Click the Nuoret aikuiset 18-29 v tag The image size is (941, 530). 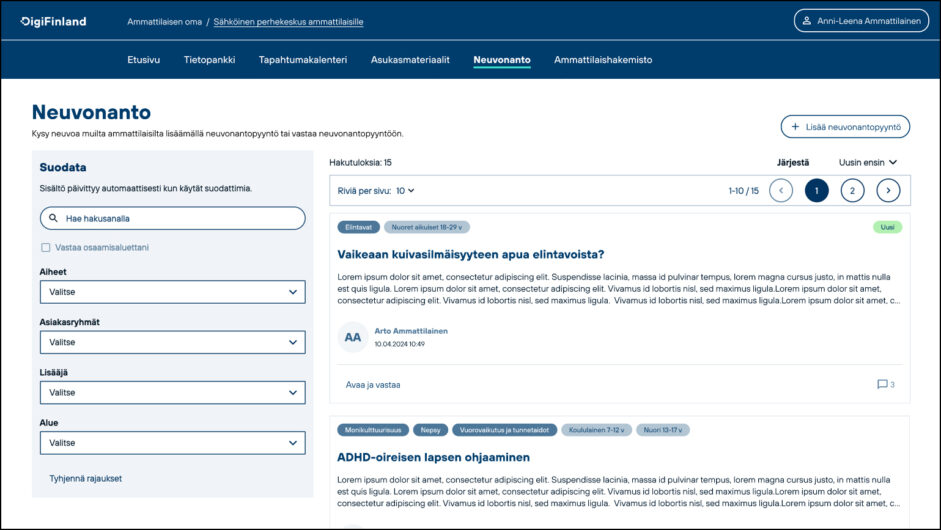click(x=427, y=227)
